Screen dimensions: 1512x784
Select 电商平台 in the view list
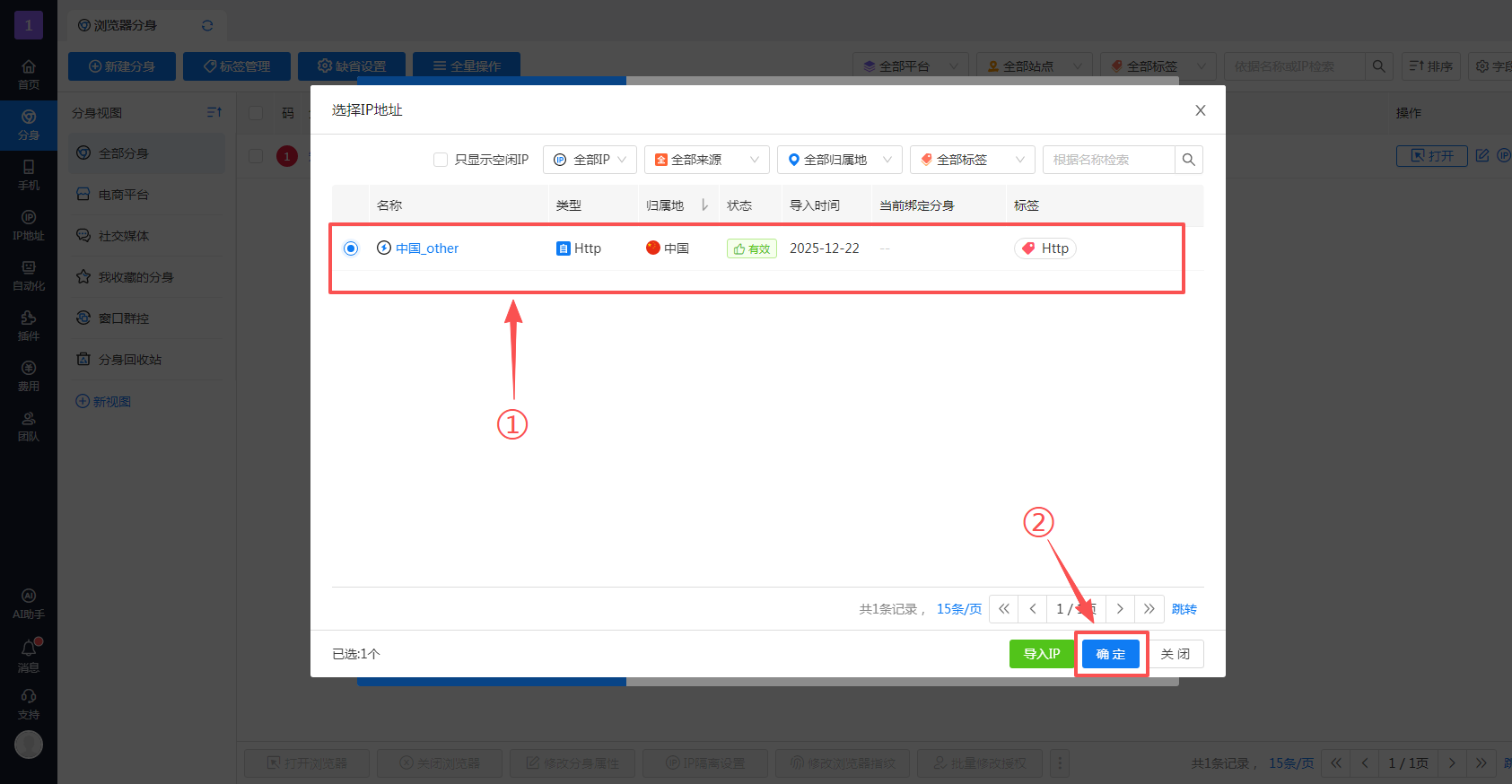point(147,195)
